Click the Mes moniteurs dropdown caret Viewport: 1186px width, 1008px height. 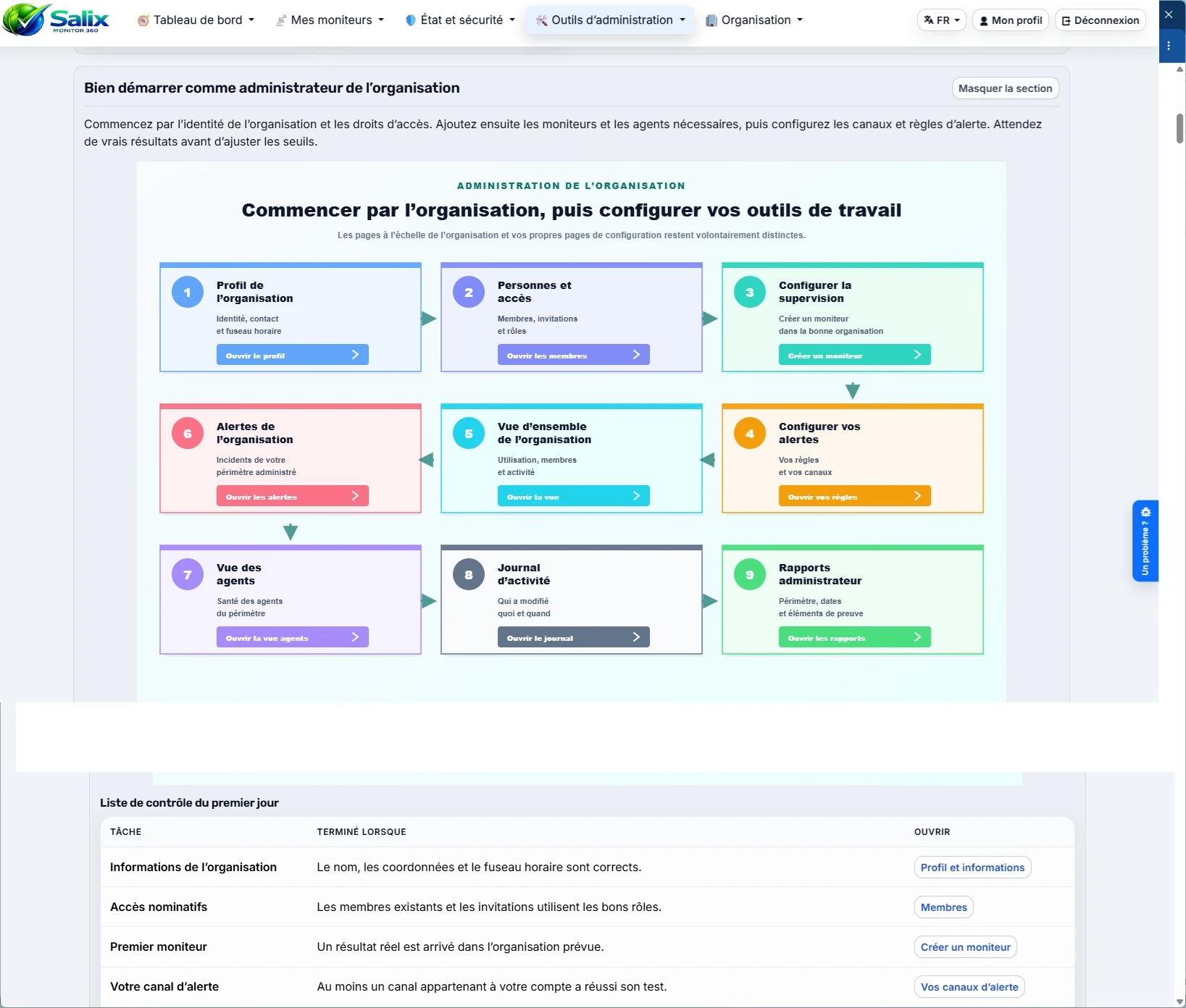[381, 20]
